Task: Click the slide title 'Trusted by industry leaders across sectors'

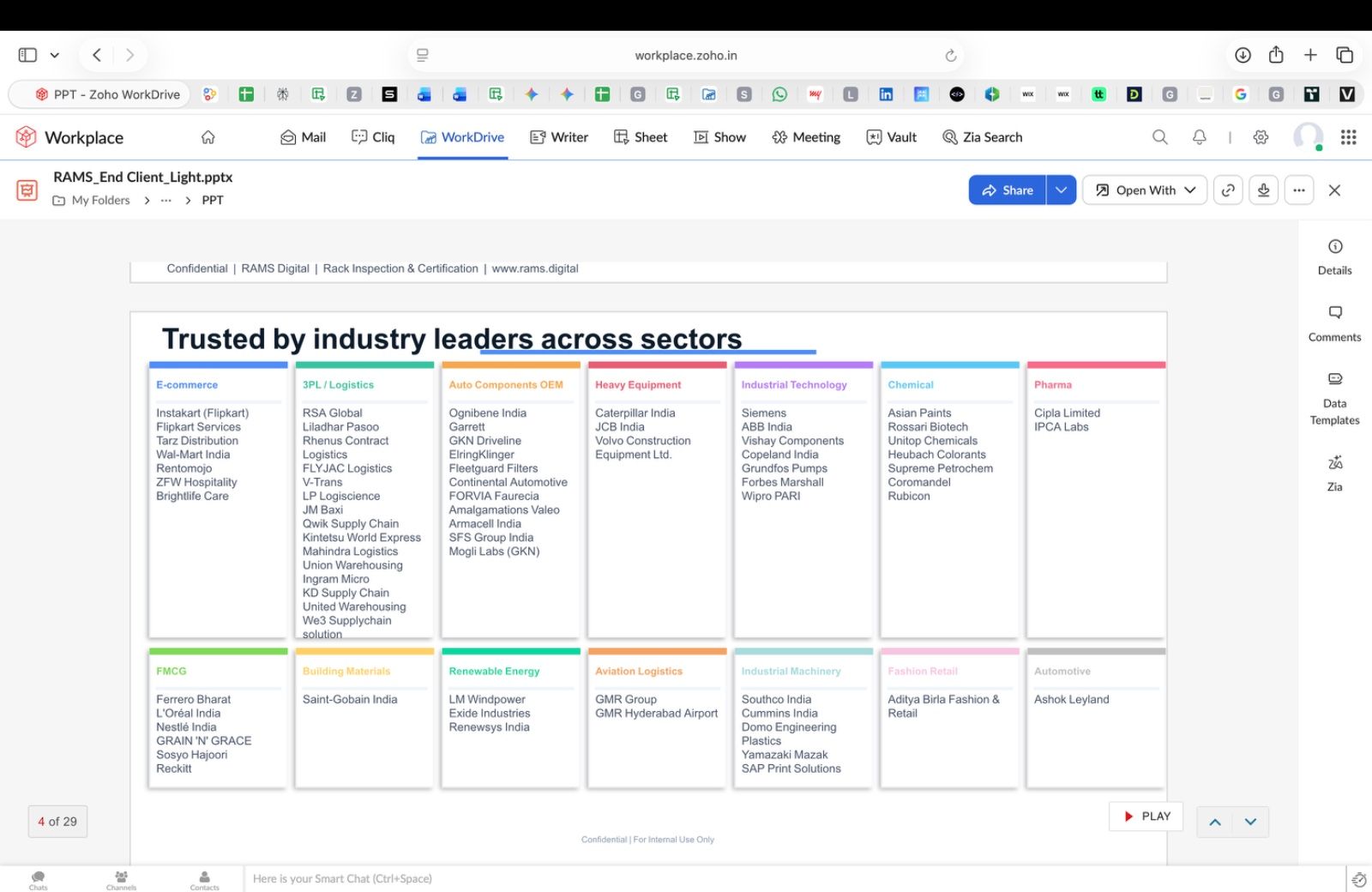Action: click(x=452, y=339)
